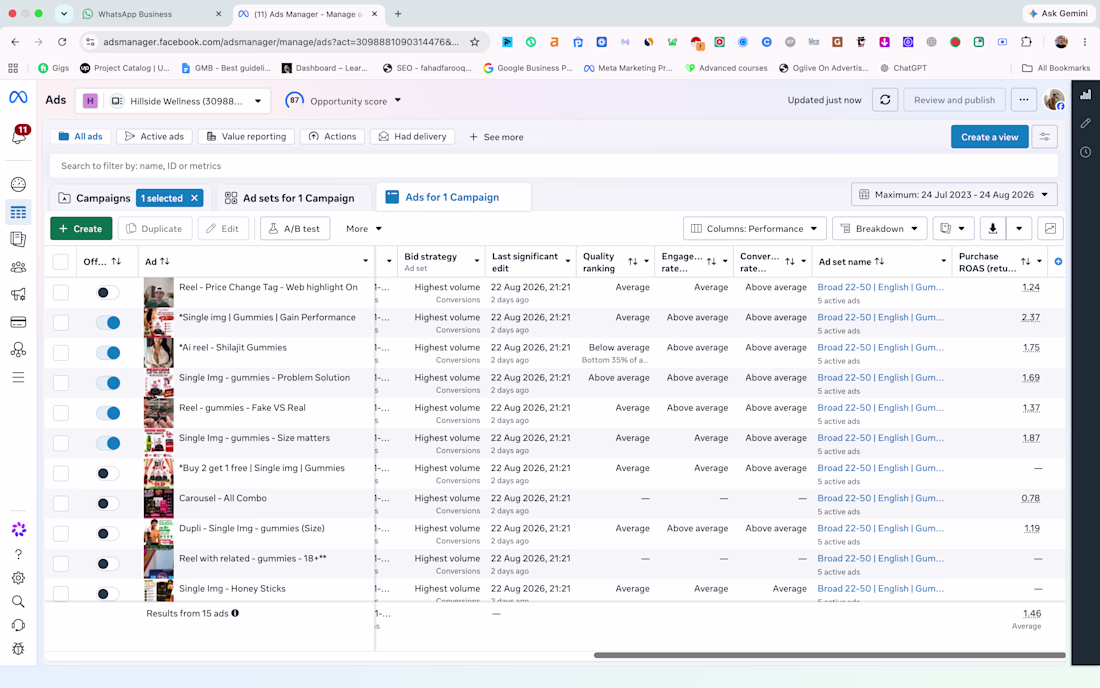Open the Breakdown dropdown
Viewport: 1100px width, 688px height.
tap(880, 229)
